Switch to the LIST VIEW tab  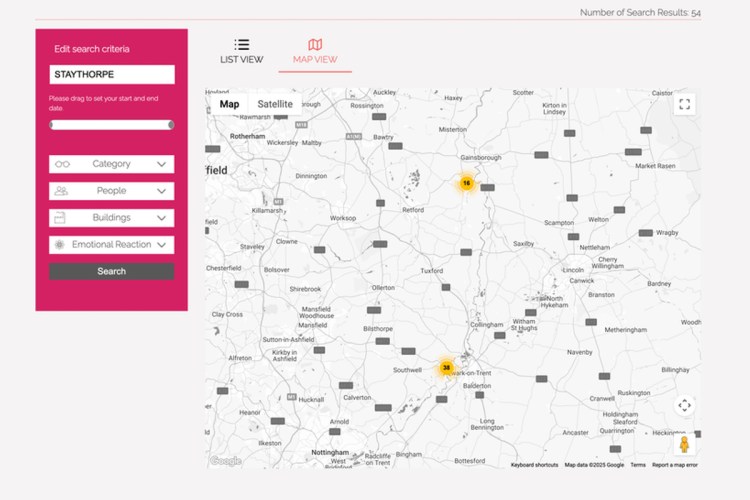click(242, 60)
